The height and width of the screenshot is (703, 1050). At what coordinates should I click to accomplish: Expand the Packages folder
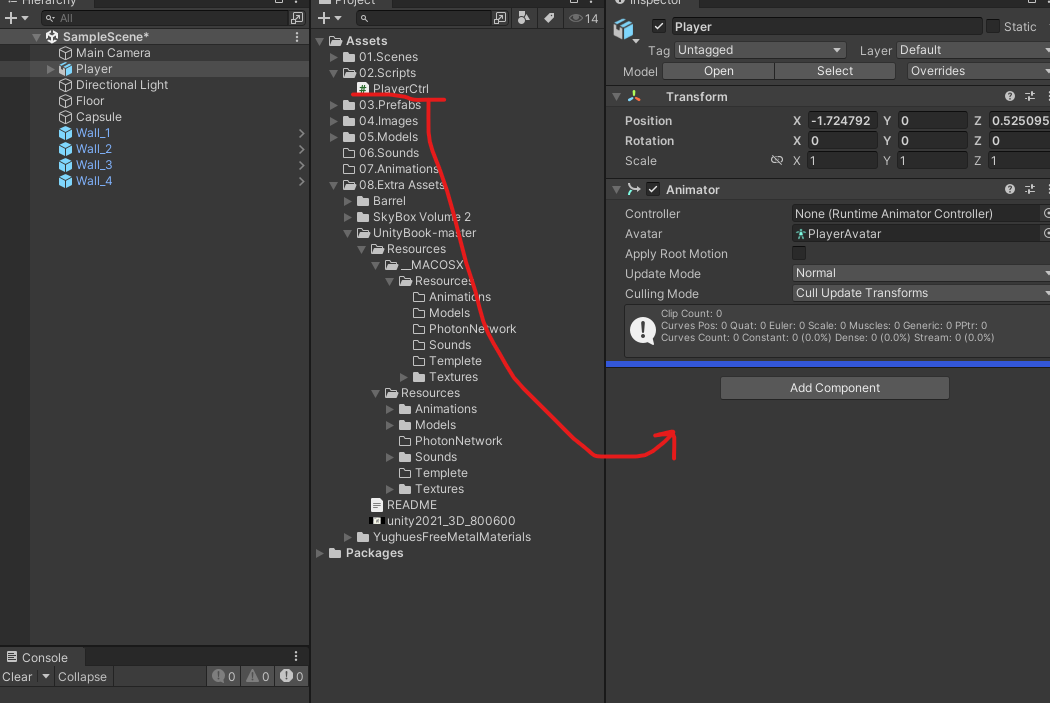point(320,553)
